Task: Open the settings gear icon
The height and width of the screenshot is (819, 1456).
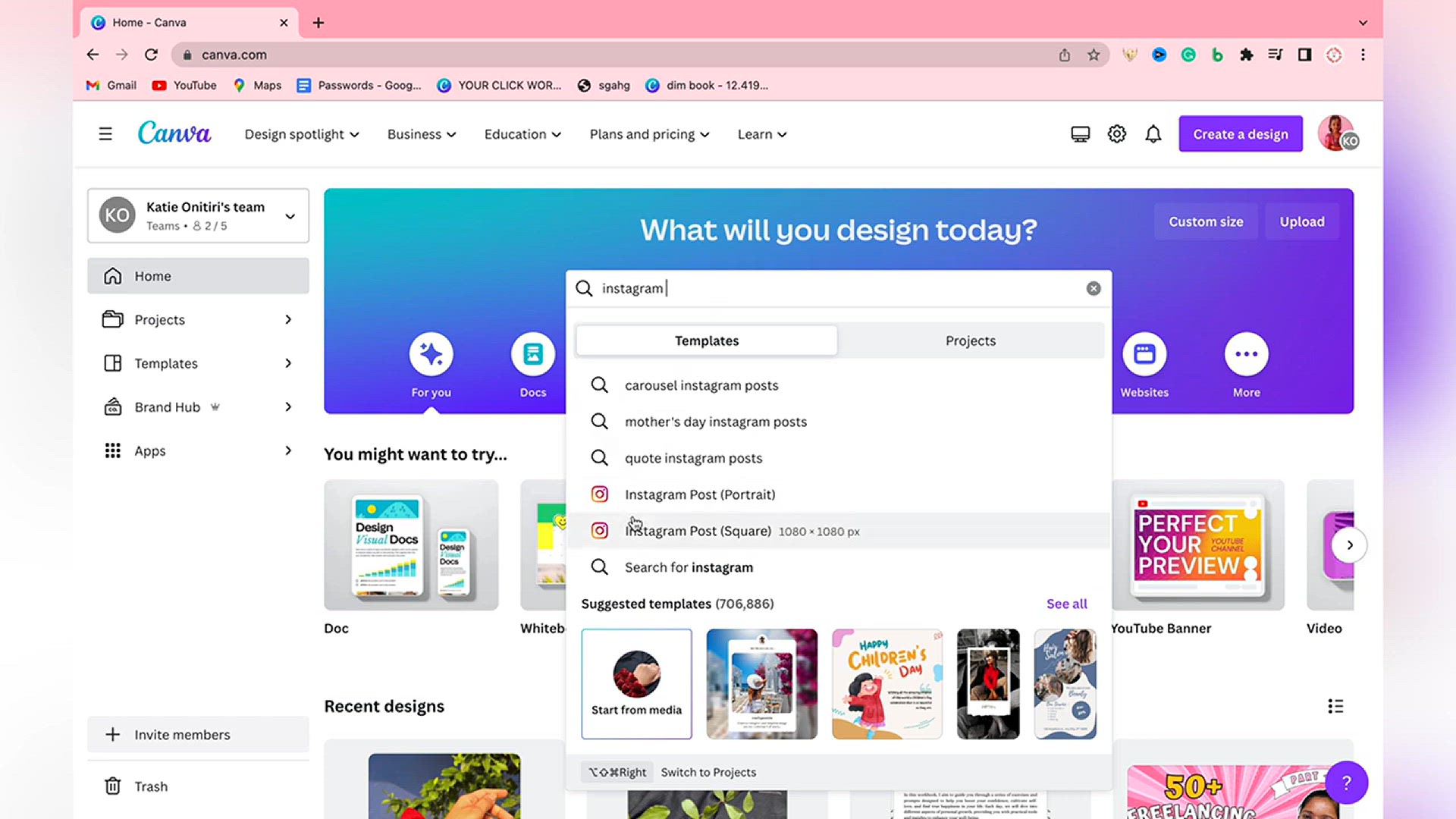Action: tap(1117, 134)
